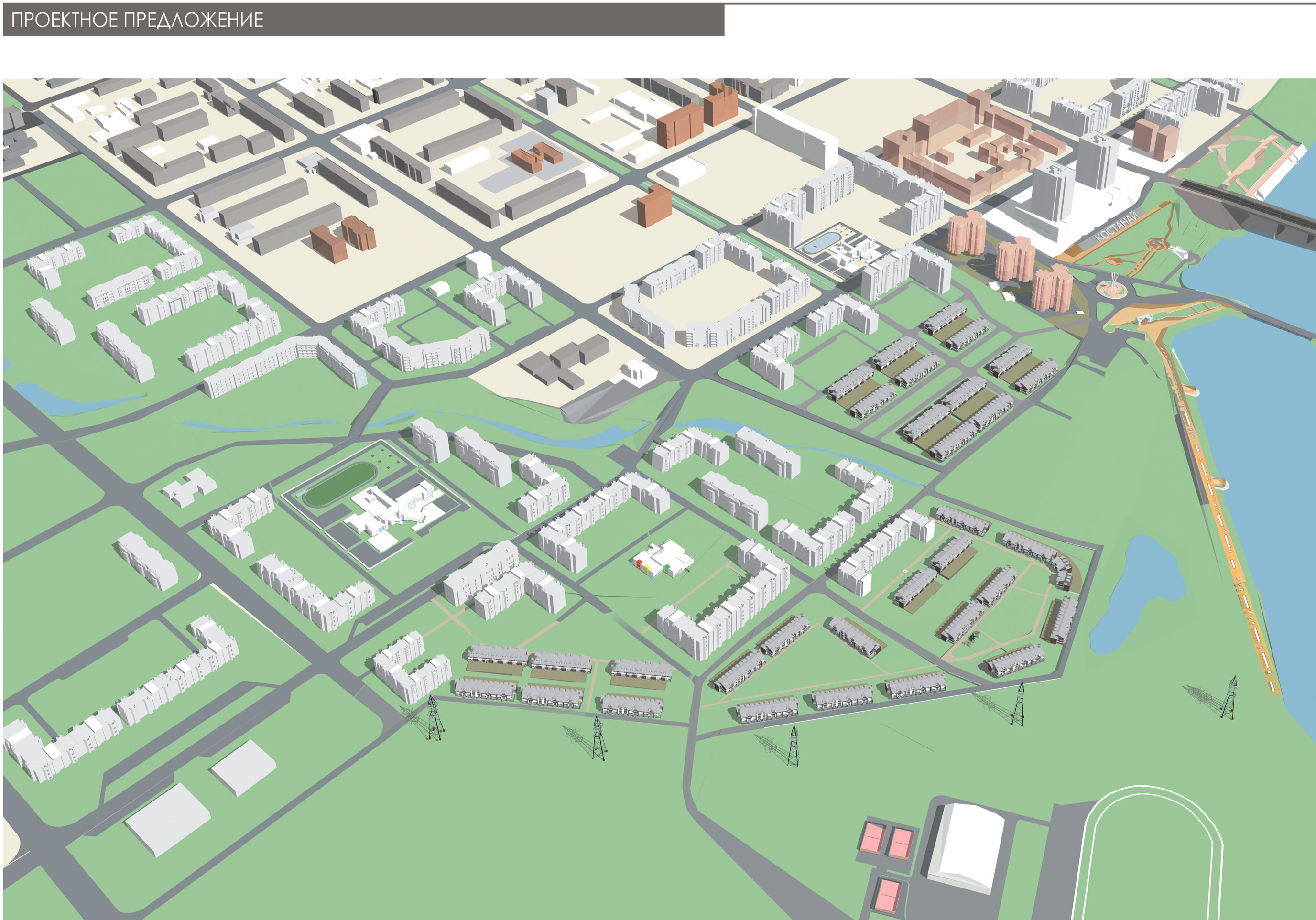This screenshot has height=920, width=1316.
Task: Select the green oval school stadium field
Action: point(340,485)
